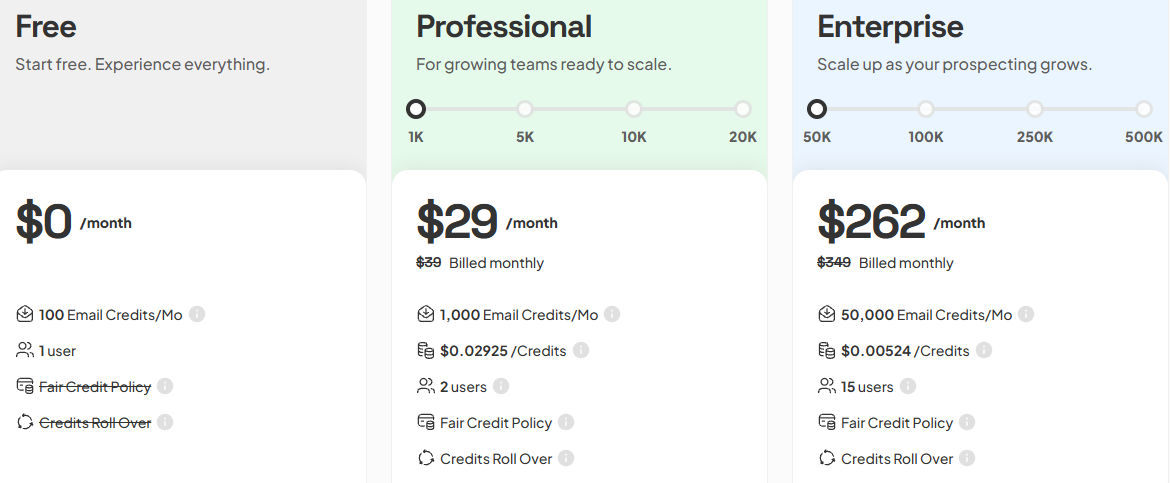Click the Professional plan heading
Viewport: 1170px width, 483px height.
[504, 27]
